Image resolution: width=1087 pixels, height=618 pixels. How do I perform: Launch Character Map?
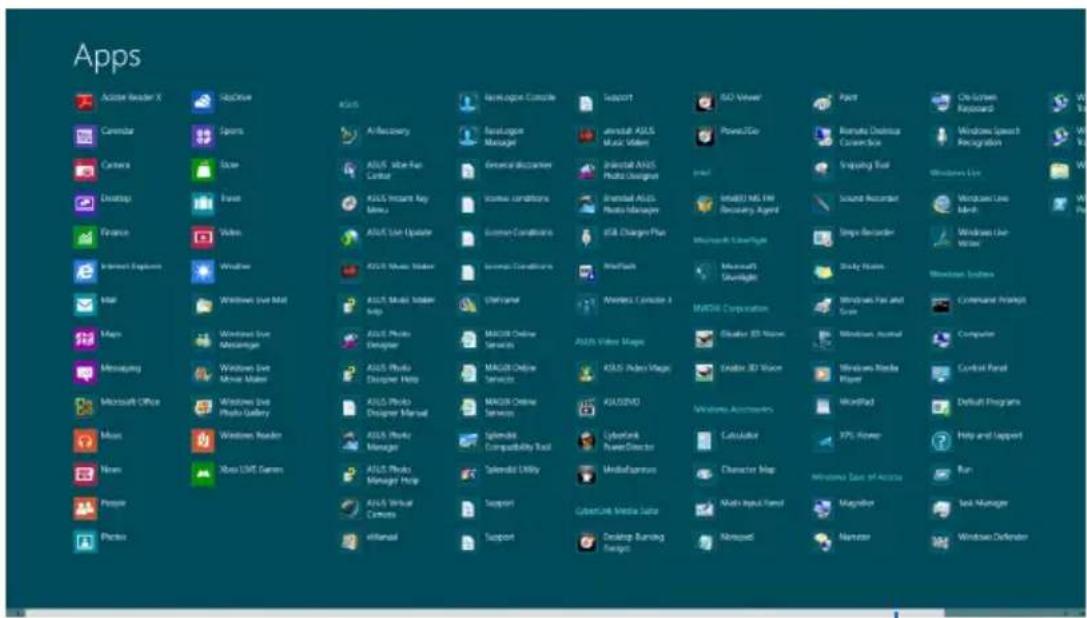[x=735, y=474]
